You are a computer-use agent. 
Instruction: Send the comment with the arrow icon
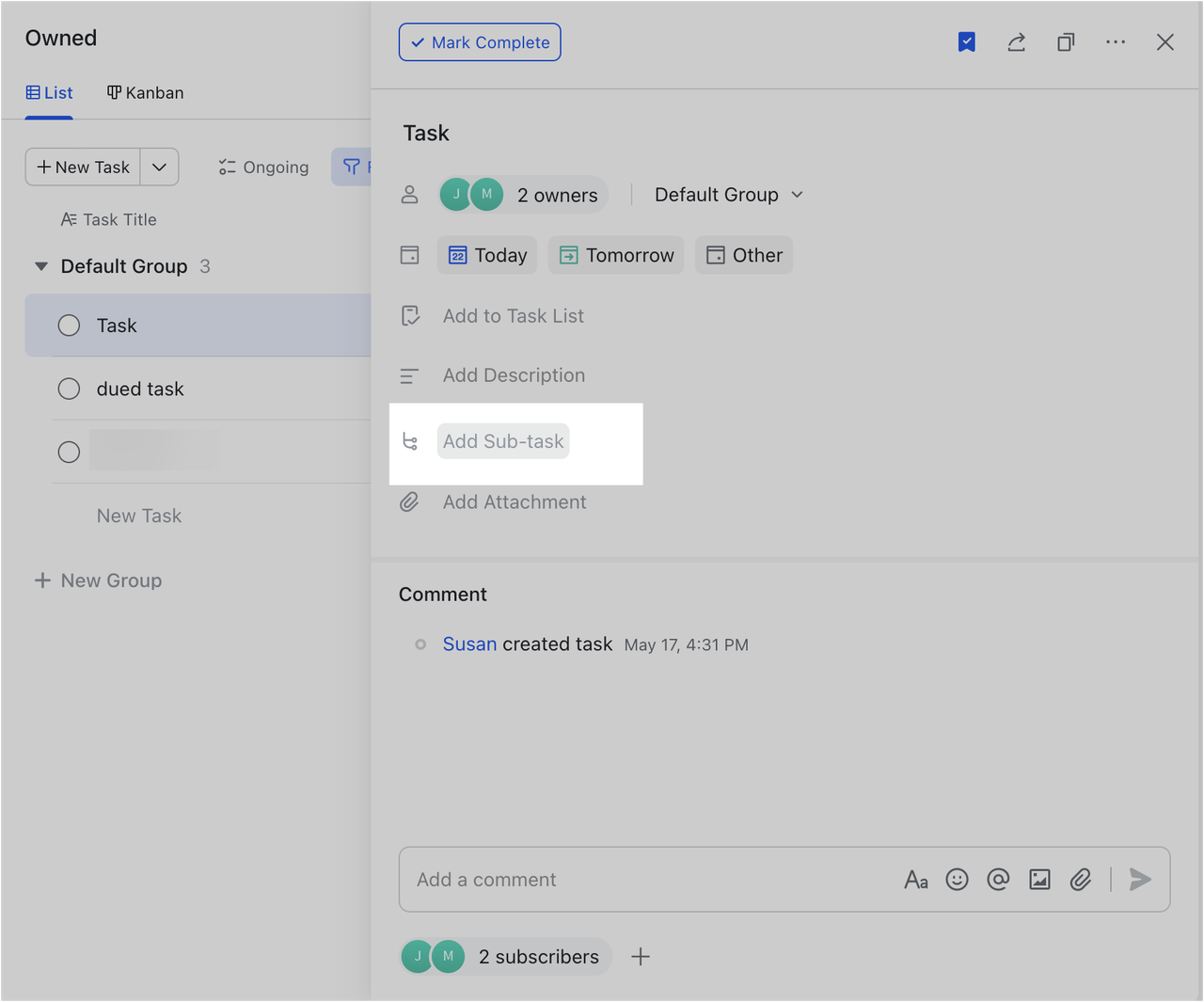point(1140,879)
